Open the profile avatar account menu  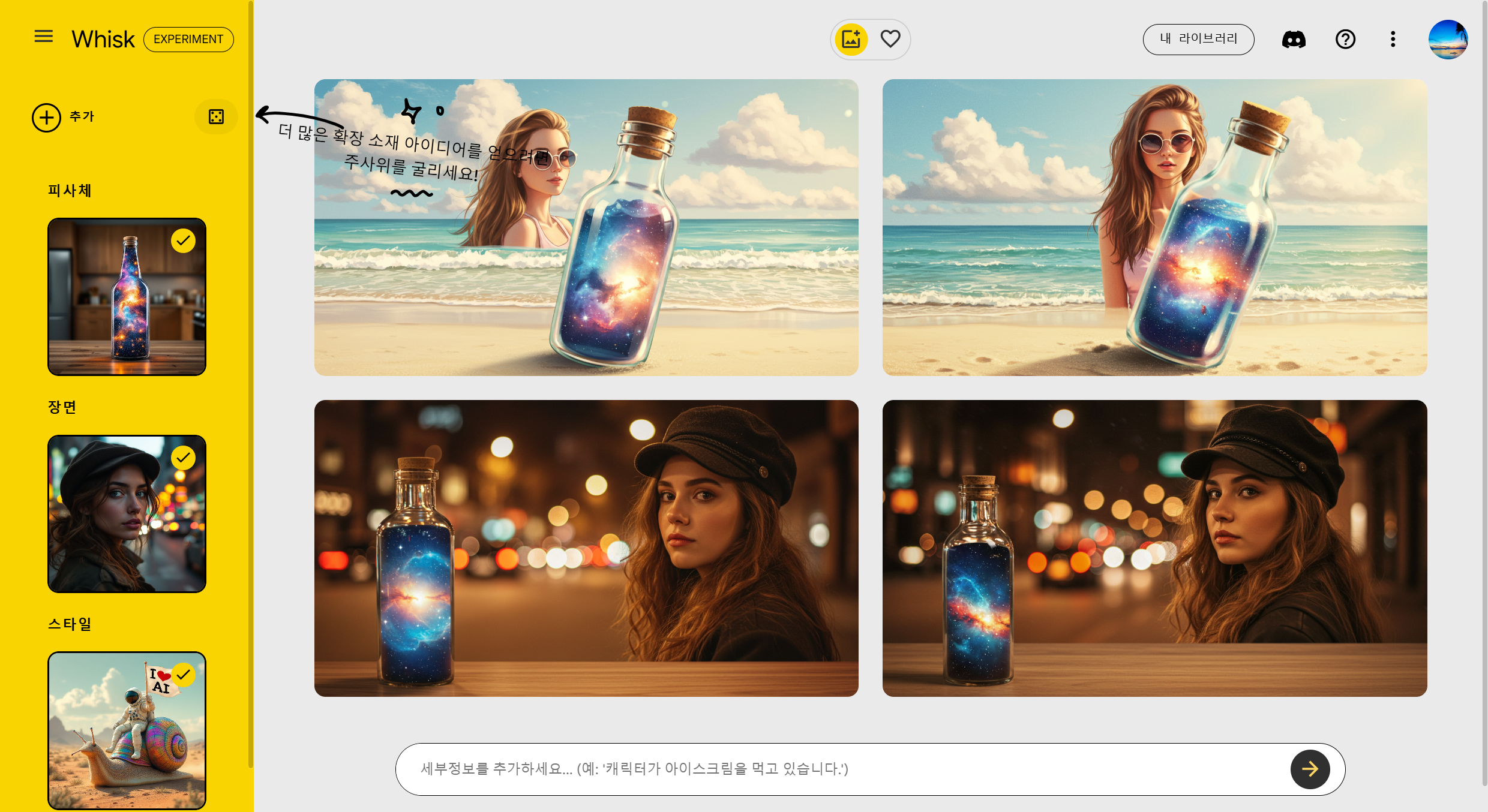click(x=1448, y=40)
